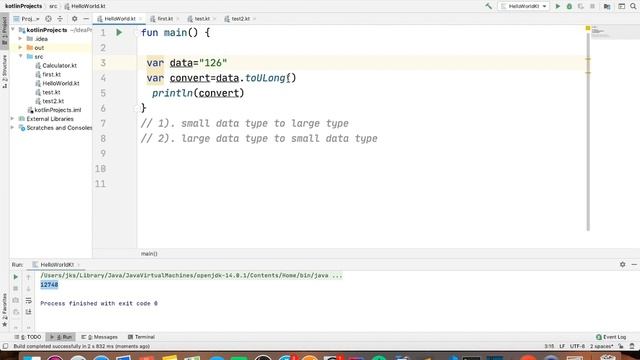Expand External Libraries node
This screenshot has width=640, height=360.
tap(13, 119)
